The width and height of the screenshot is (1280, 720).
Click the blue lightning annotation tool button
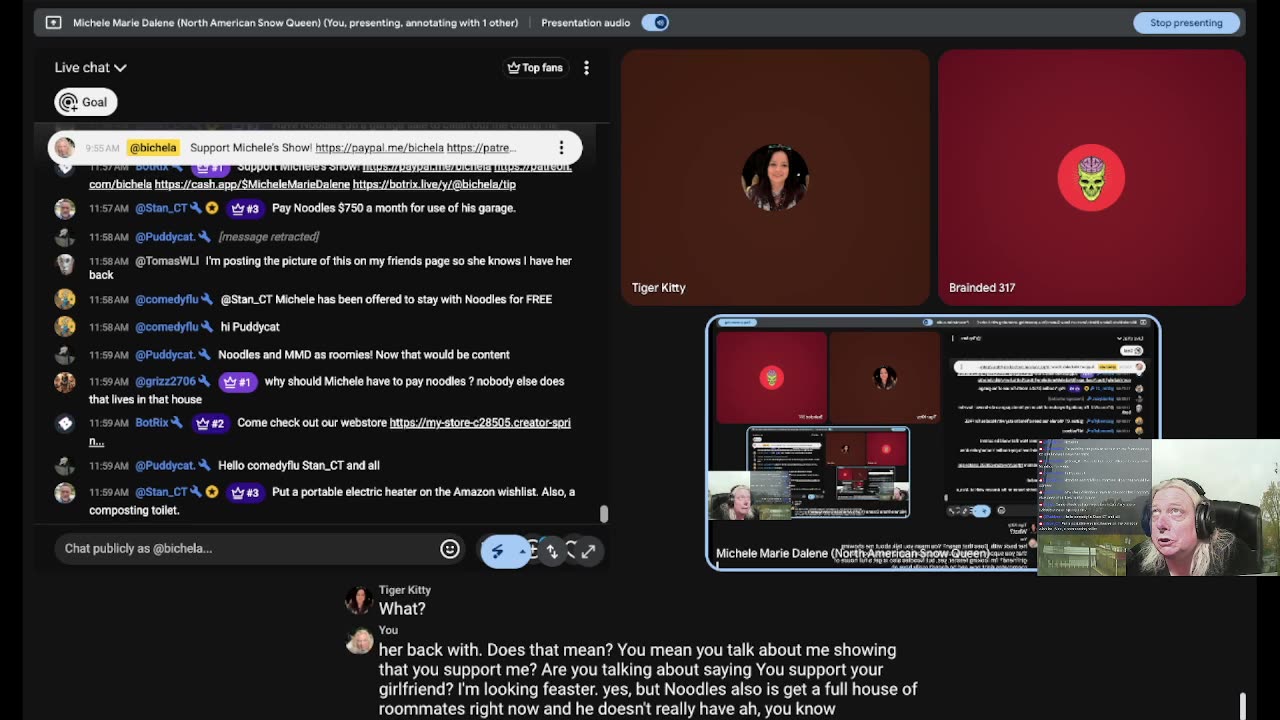[x=497, y=550]
